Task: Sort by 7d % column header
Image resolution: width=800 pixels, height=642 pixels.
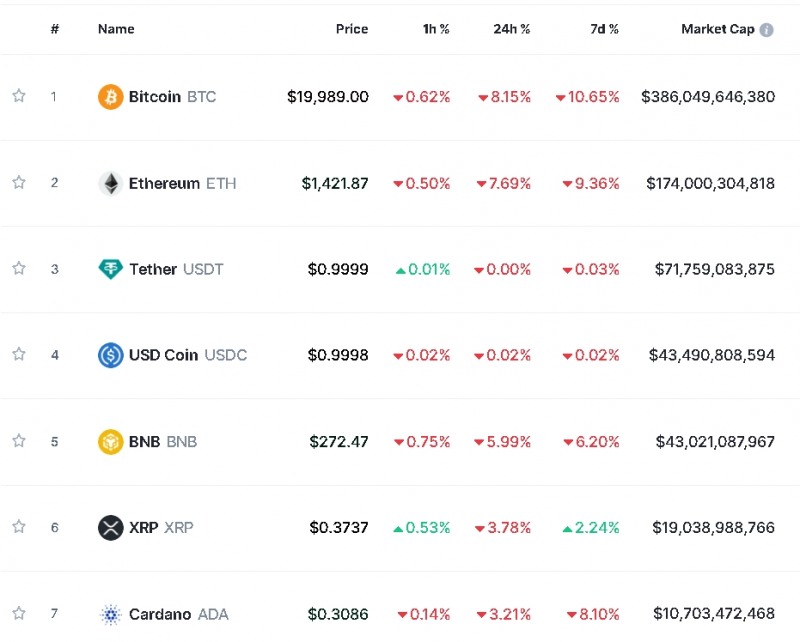Action: click(x=604, y=29)
